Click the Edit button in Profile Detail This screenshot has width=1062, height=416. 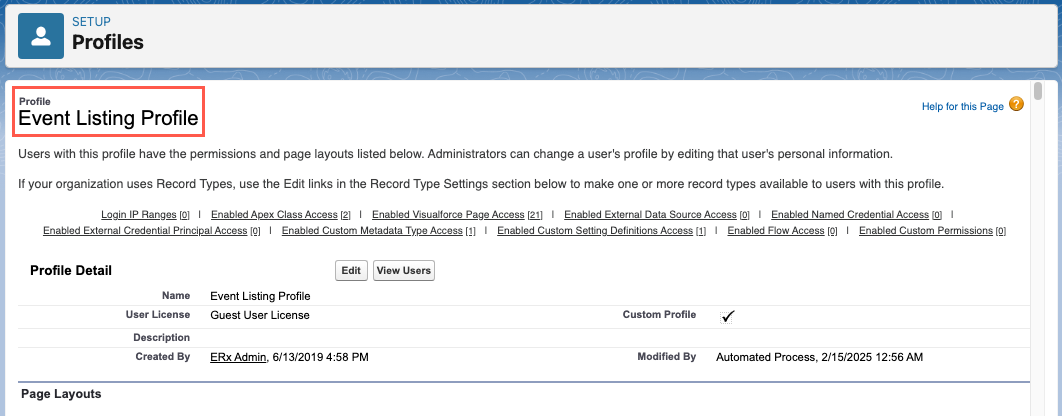coord(350,271)
